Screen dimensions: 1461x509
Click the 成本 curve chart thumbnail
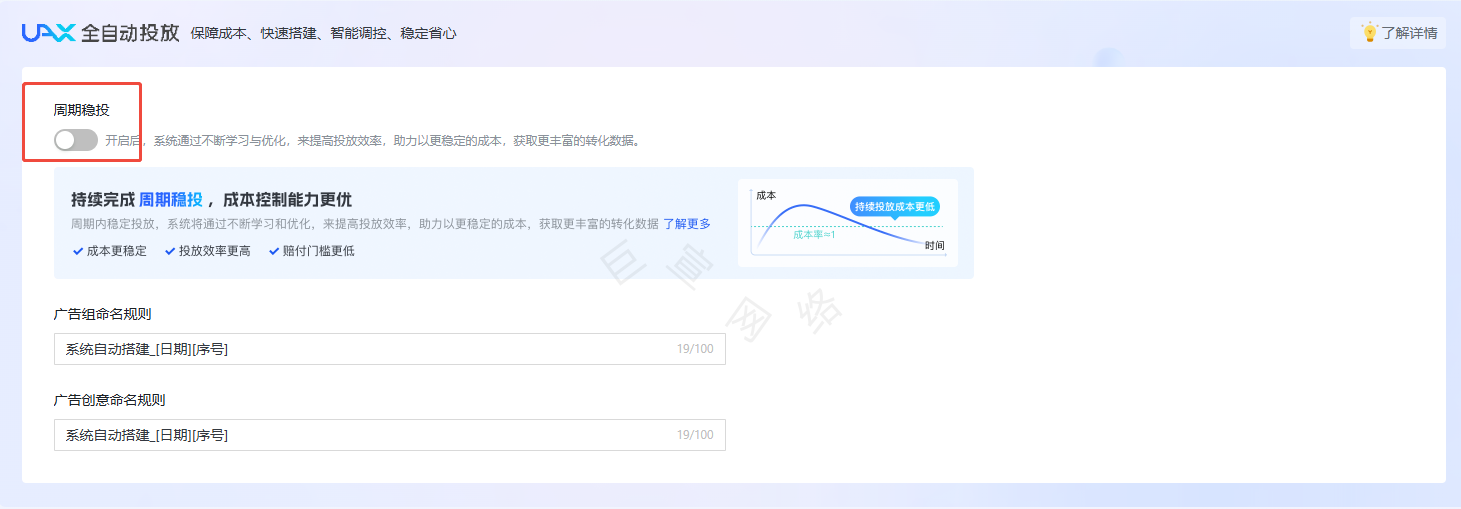tap(848, 223)
